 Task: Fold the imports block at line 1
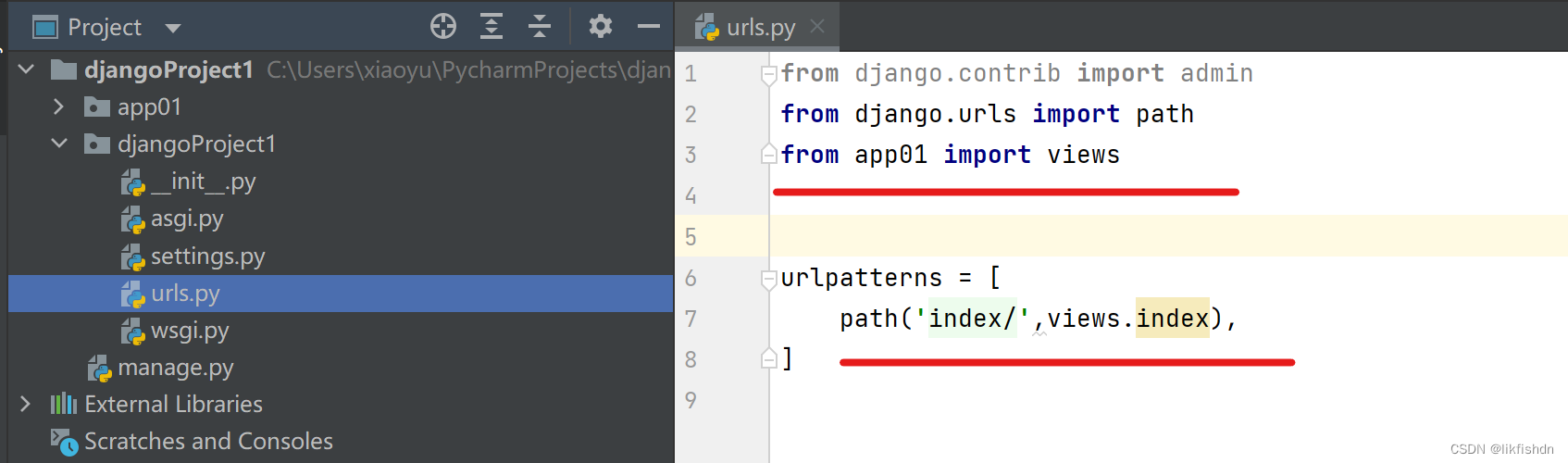click(x=768, y=75)
